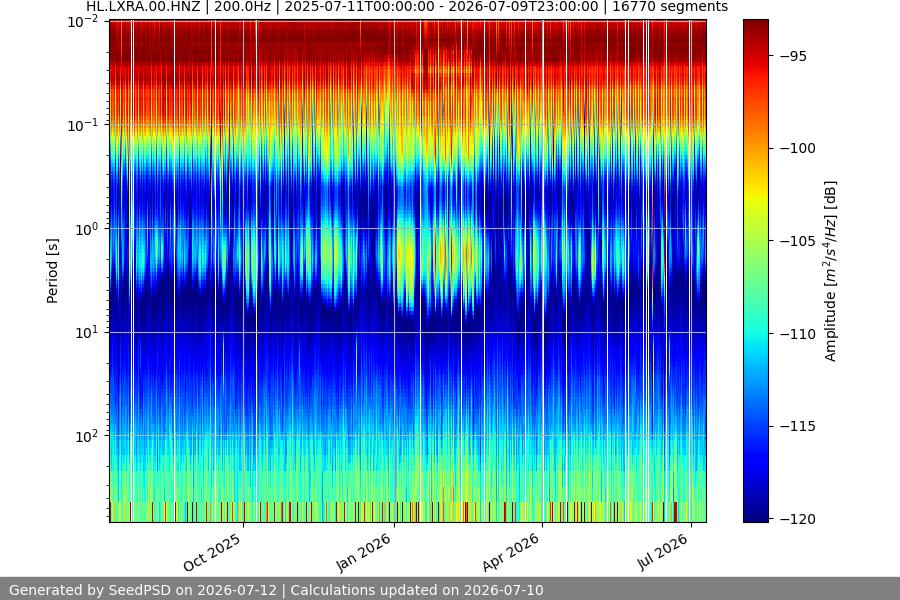The image size is (900, 600).
Task: Click the 'Generated by SeedPSD' footer text
Action: [276, 590]
